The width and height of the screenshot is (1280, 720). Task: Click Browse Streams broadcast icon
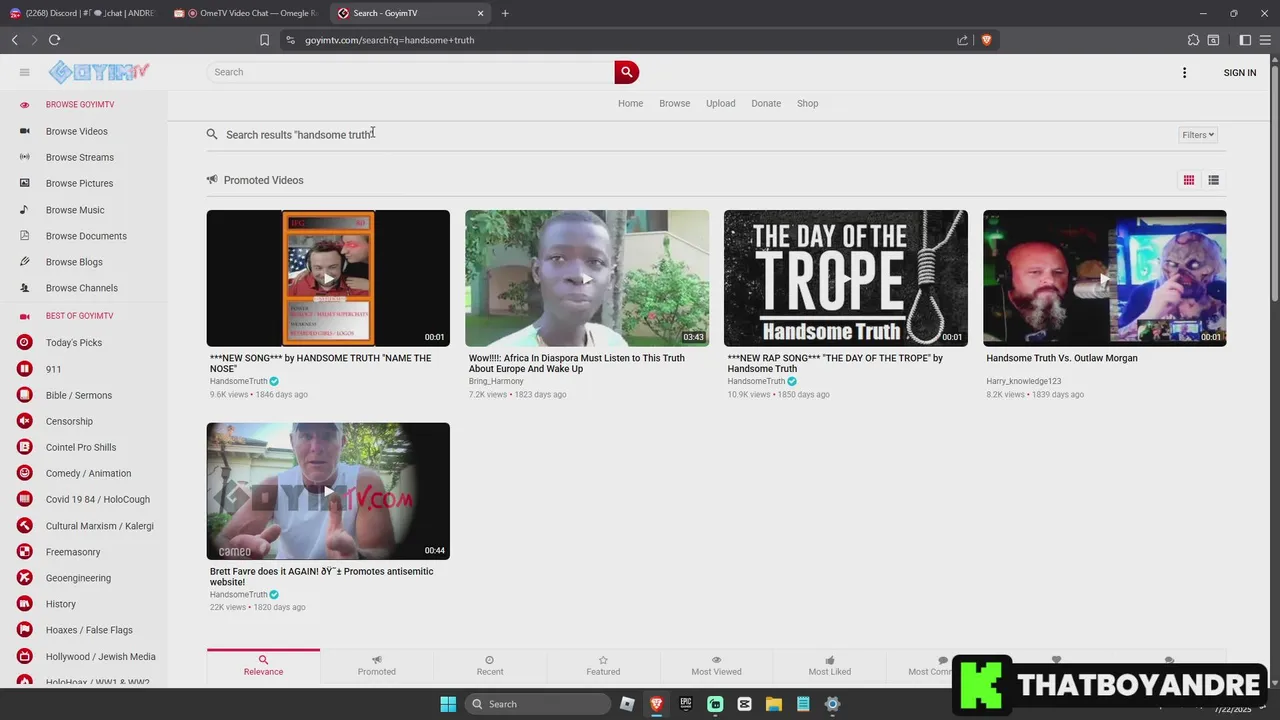(x=25, y=157)
